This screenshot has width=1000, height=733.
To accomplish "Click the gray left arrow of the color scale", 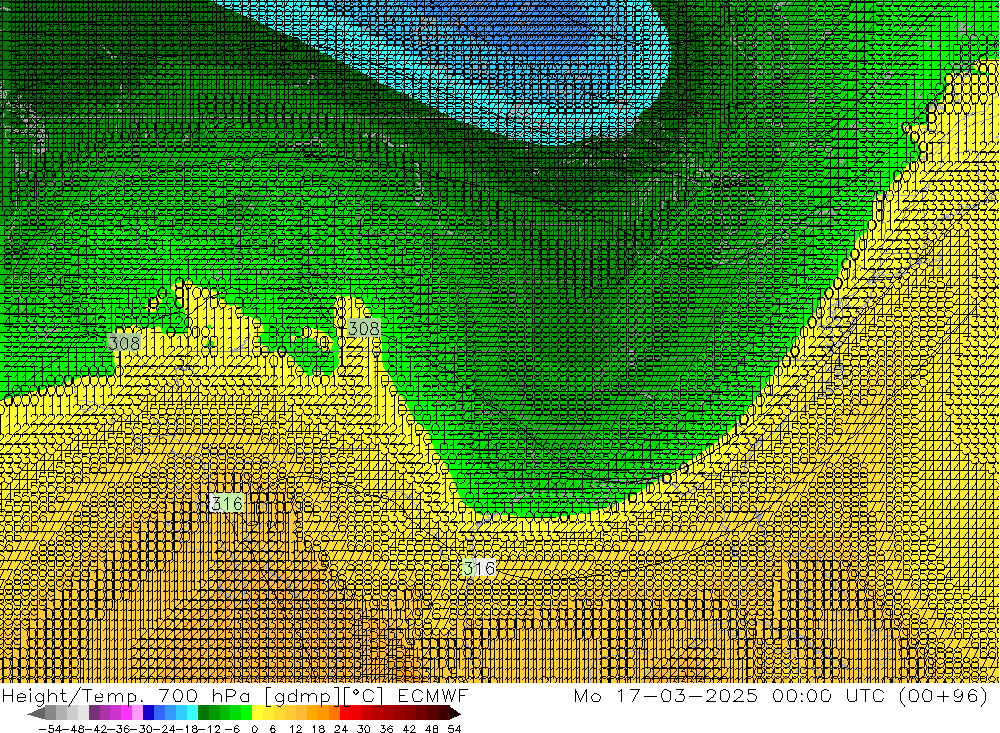I will pos(36,713).
